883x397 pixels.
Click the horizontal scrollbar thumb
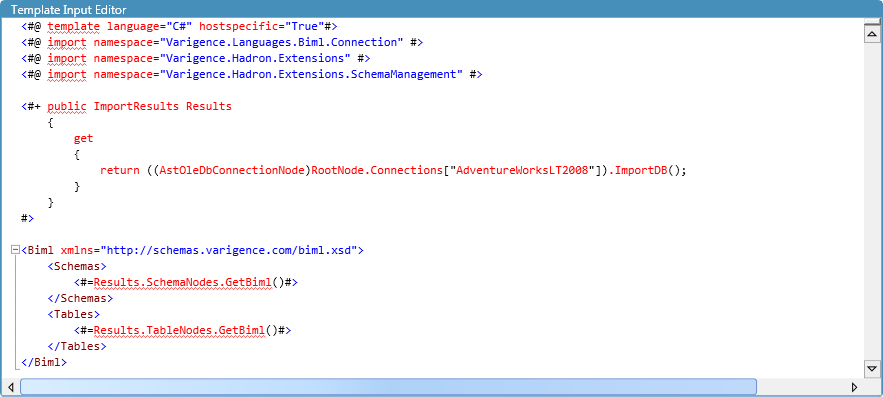click(x=389, y=387)
